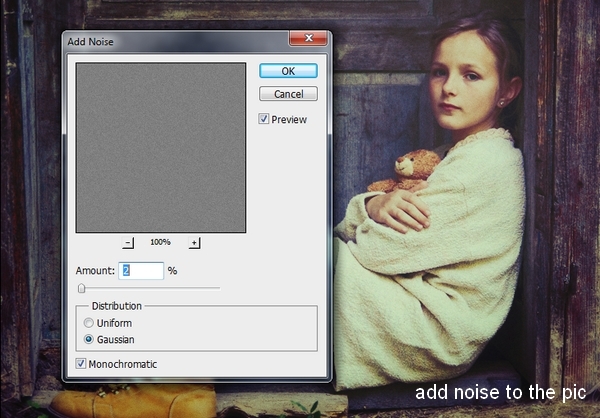Click the 100% zoom level label
The width and height of the screenshot is (600, 418).
click(x=161, y=242)
